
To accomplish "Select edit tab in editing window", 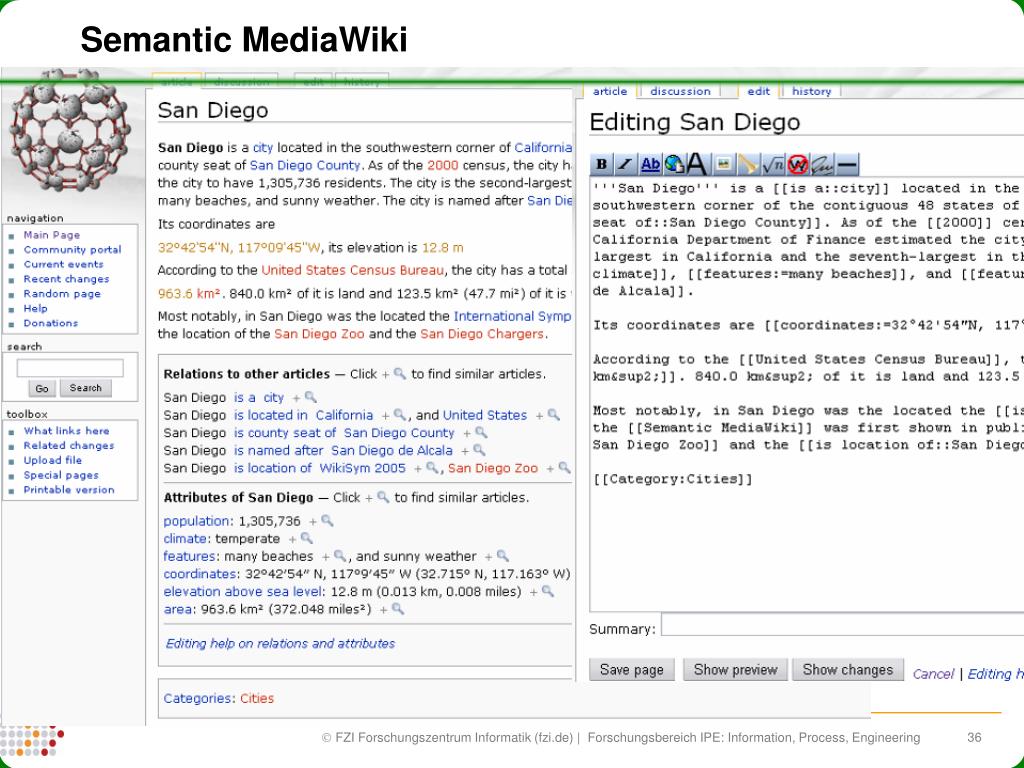I will point(758,91).
